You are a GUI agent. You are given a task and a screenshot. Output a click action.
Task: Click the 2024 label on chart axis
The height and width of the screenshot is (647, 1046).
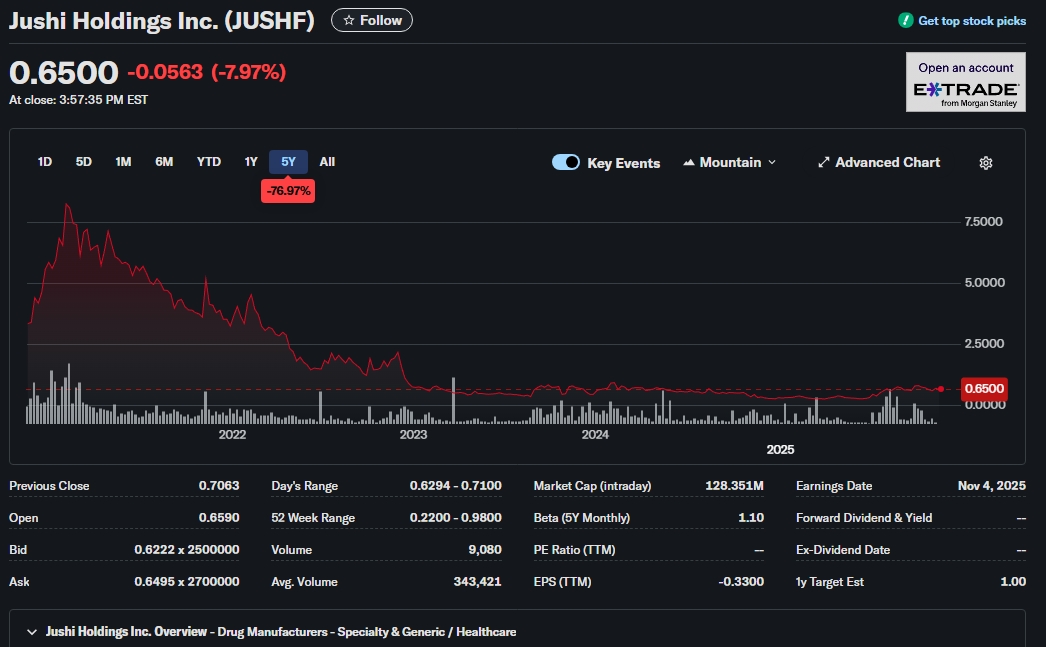tap(595, 434)
